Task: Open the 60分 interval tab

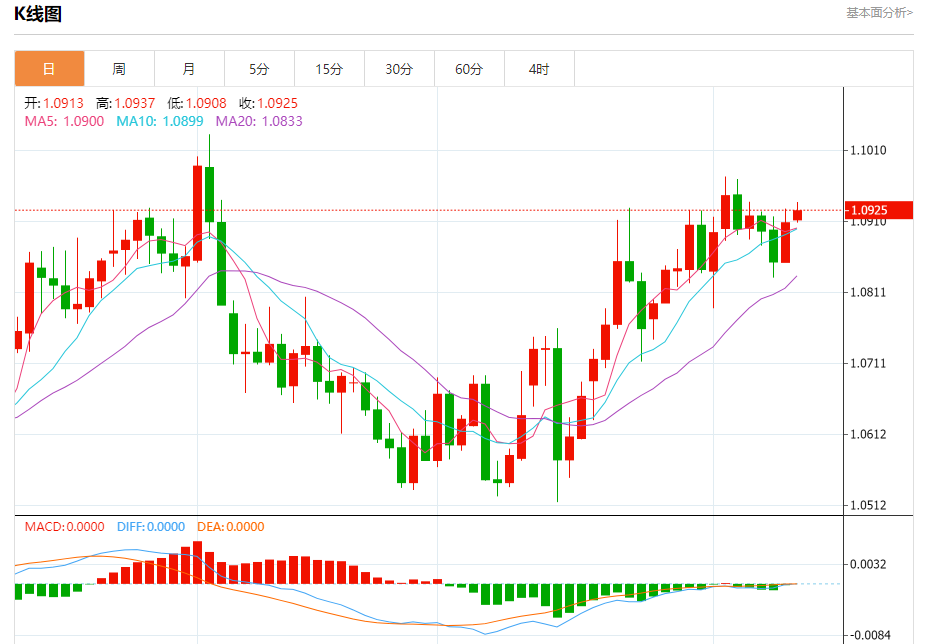Action: (469, 69)
